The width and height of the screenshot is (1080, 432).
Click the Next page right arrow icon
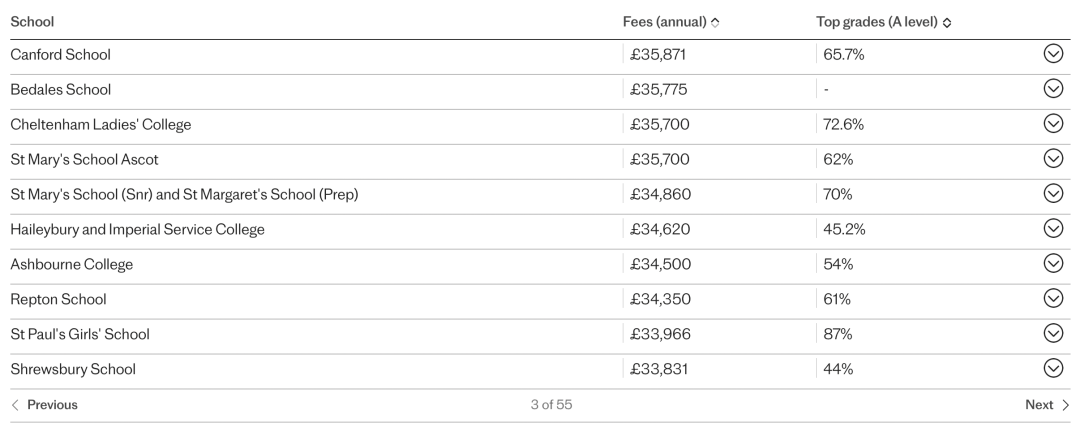(x=1066, y=405)
